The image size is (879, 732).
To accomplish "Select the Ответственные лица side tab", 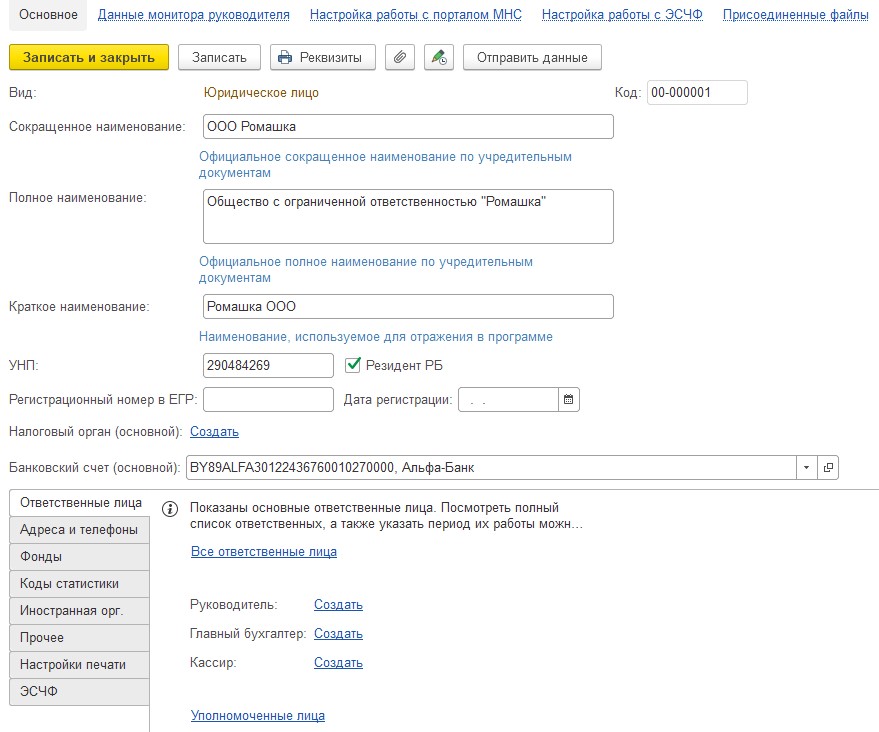I will (80, 503).
